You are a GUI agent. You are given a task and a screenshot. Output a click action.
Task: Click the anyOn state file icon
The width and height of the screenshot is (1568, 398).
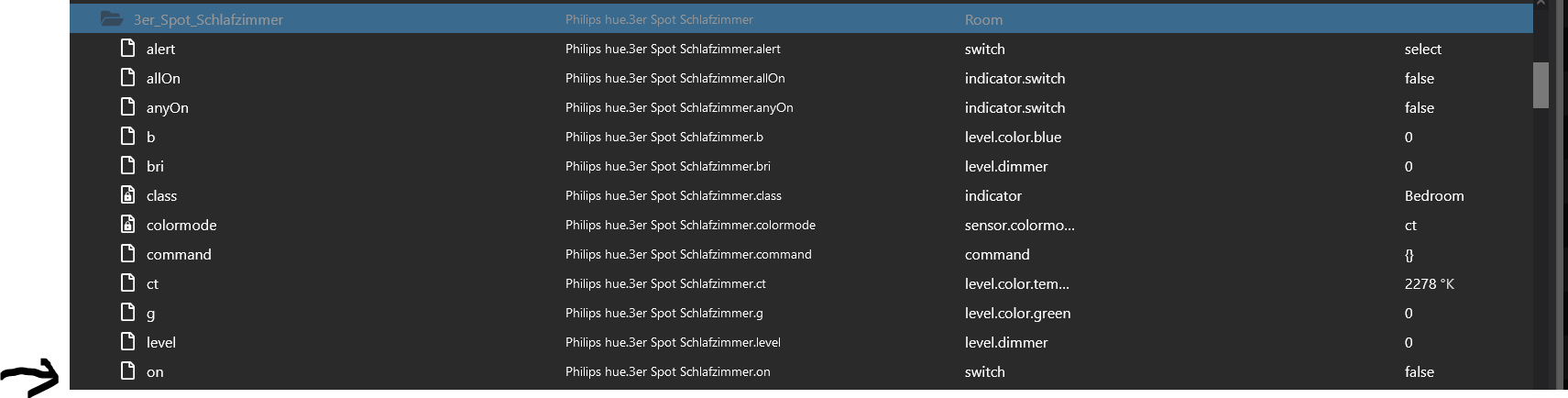[128, 106]
